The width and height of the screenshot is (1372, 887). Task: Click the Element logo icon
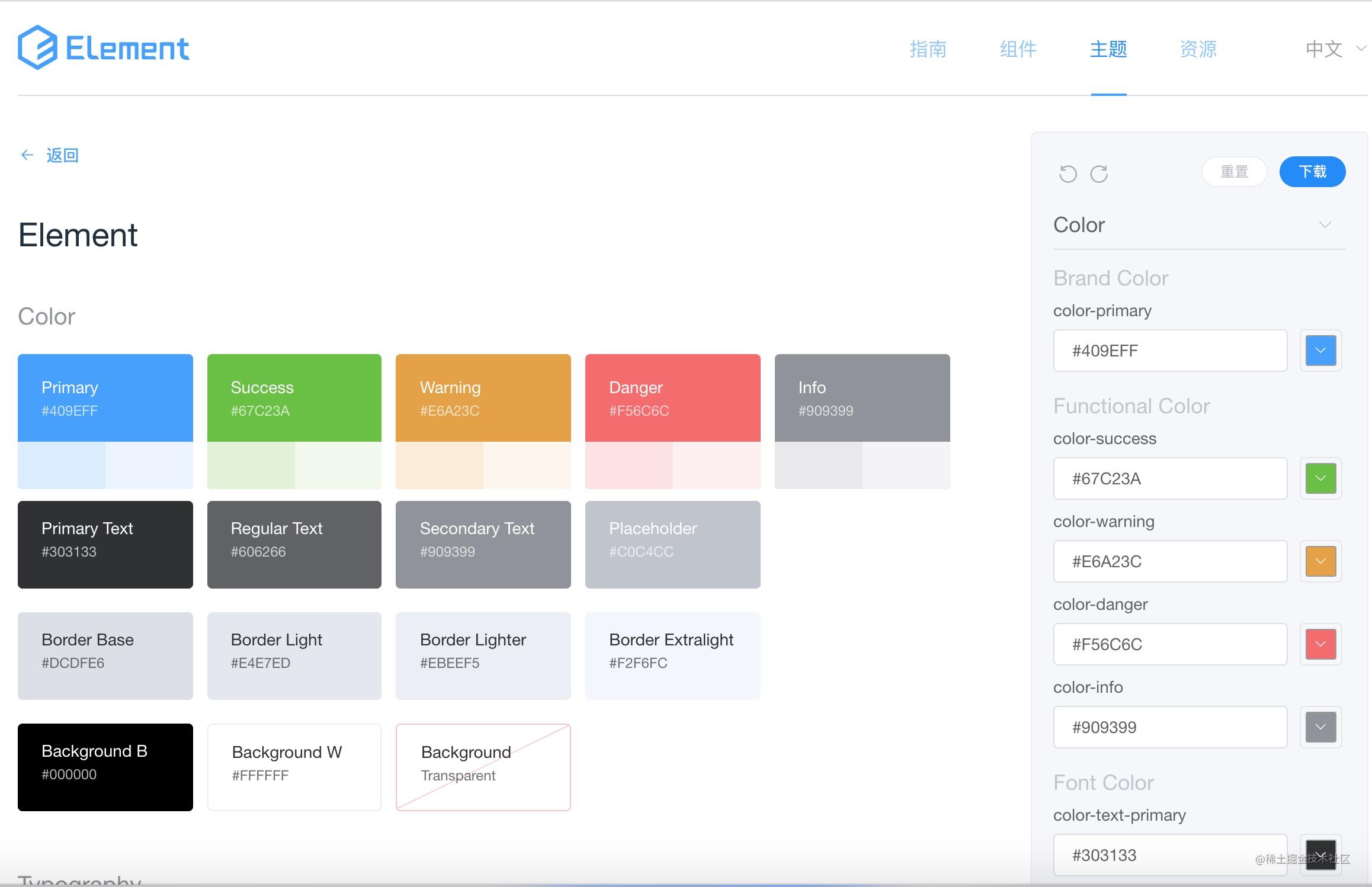(x=37, y=47)
